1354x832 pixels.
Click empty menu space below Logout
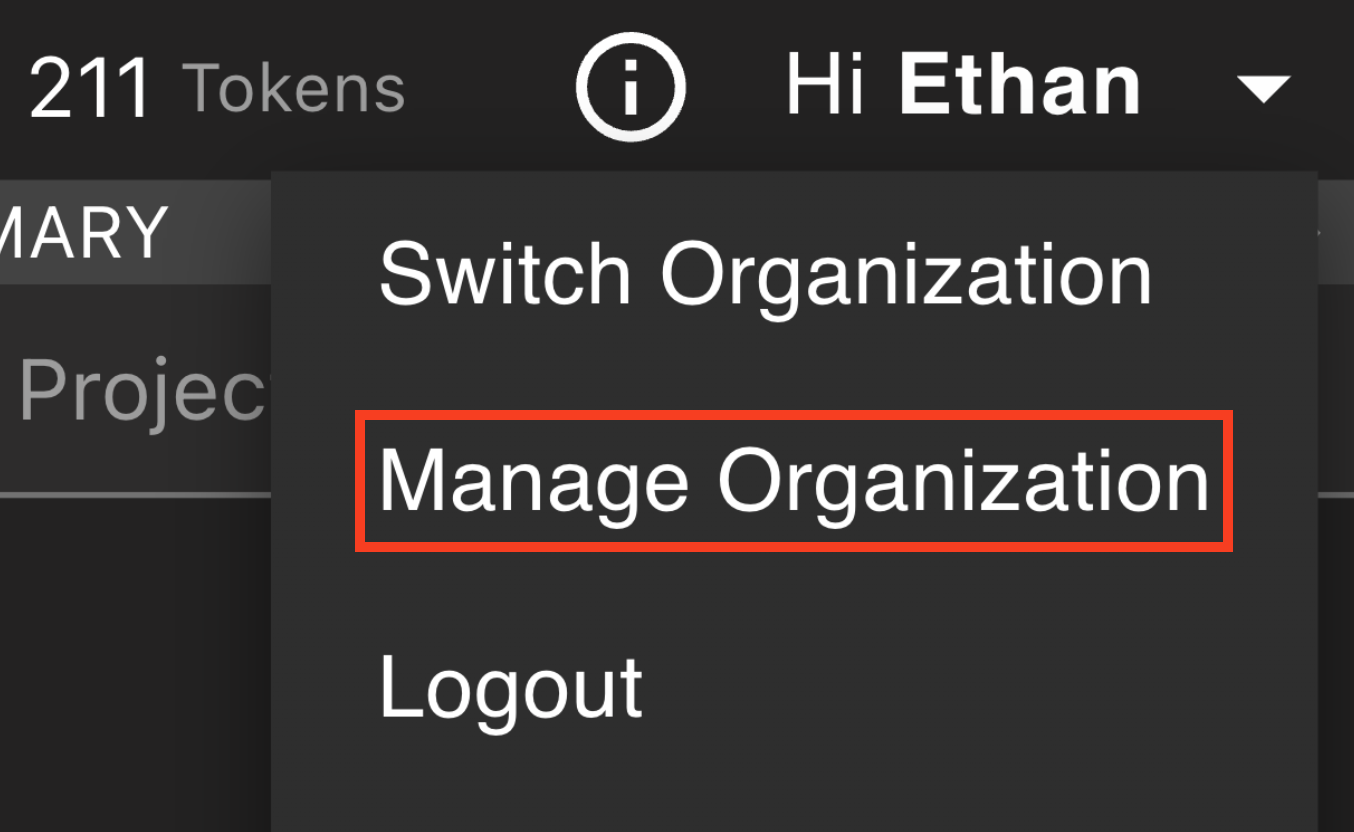pos(794,785)
